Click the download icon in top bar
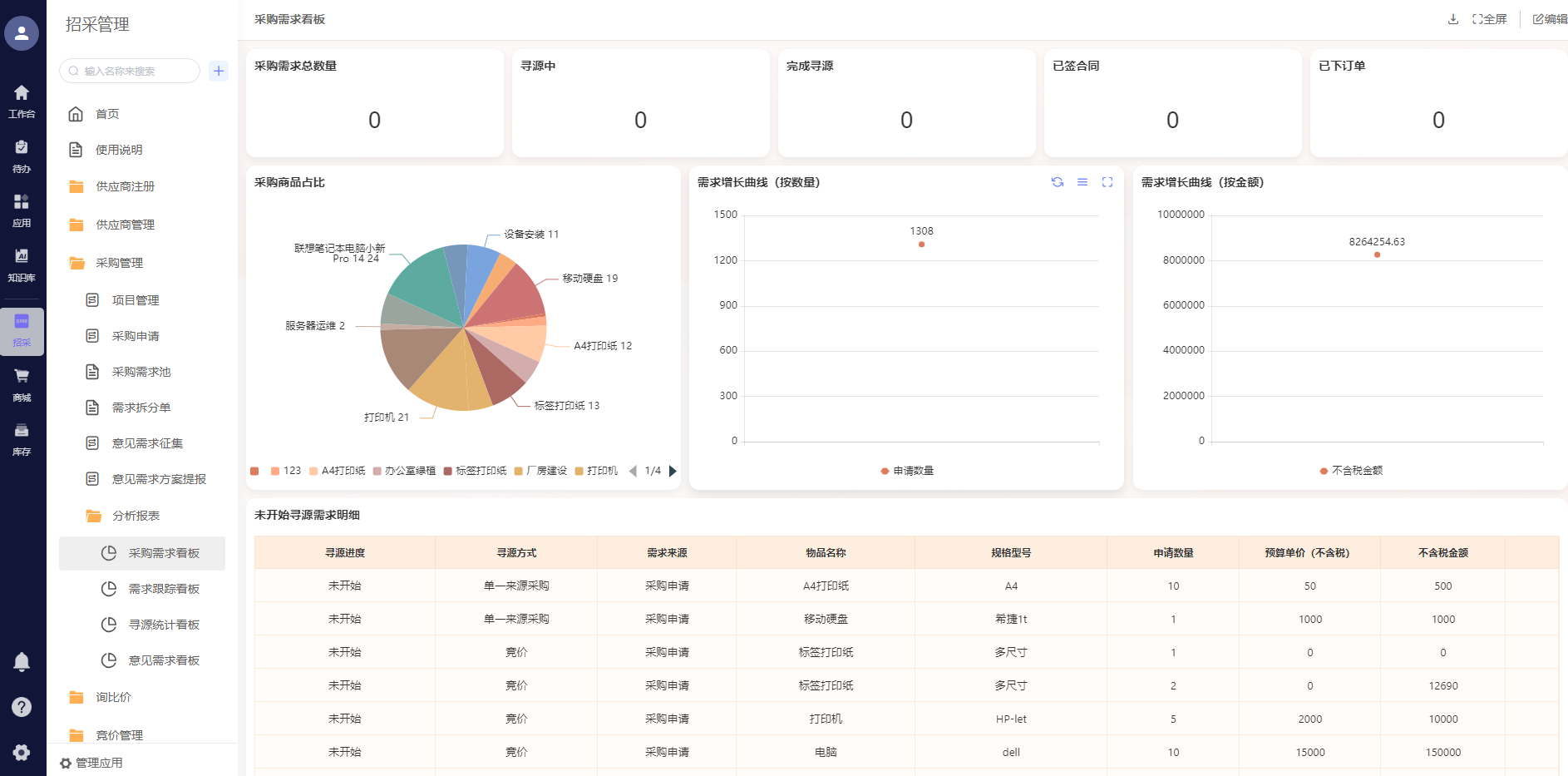Viewport: 1568px width, 776px height. tap(1453, 19)
